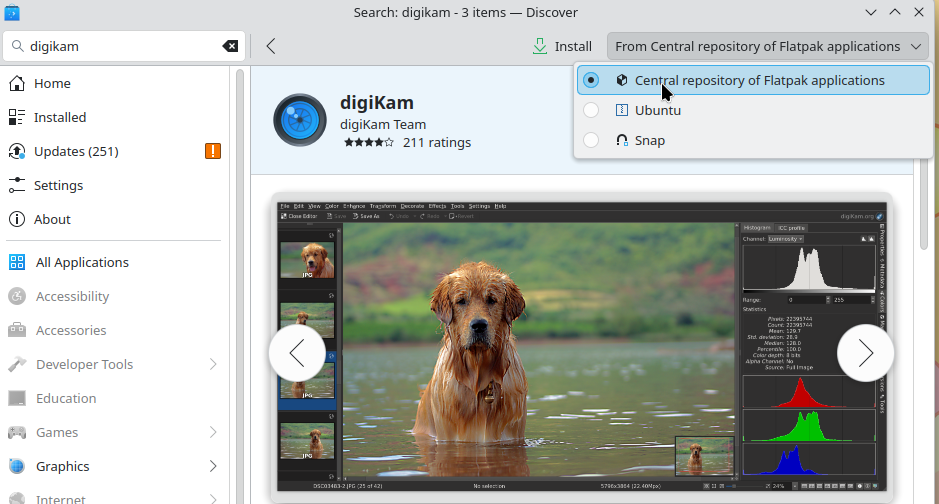Click the star rating display
The image size is (939, 504).
tap(368, 142)
